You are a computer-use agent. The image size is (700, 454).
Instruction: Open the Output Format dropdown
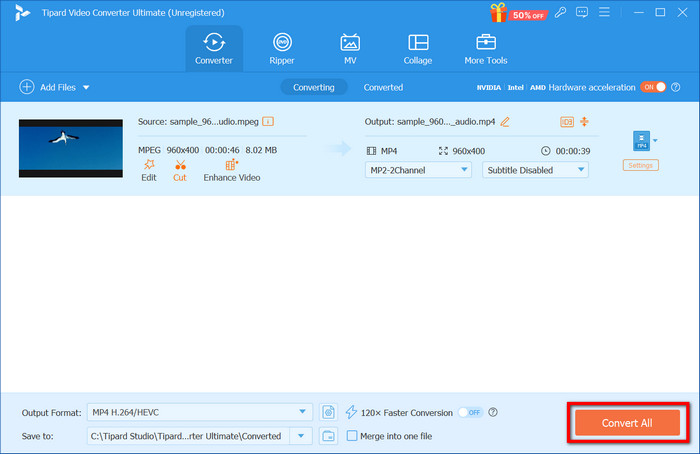click(200, 412)
